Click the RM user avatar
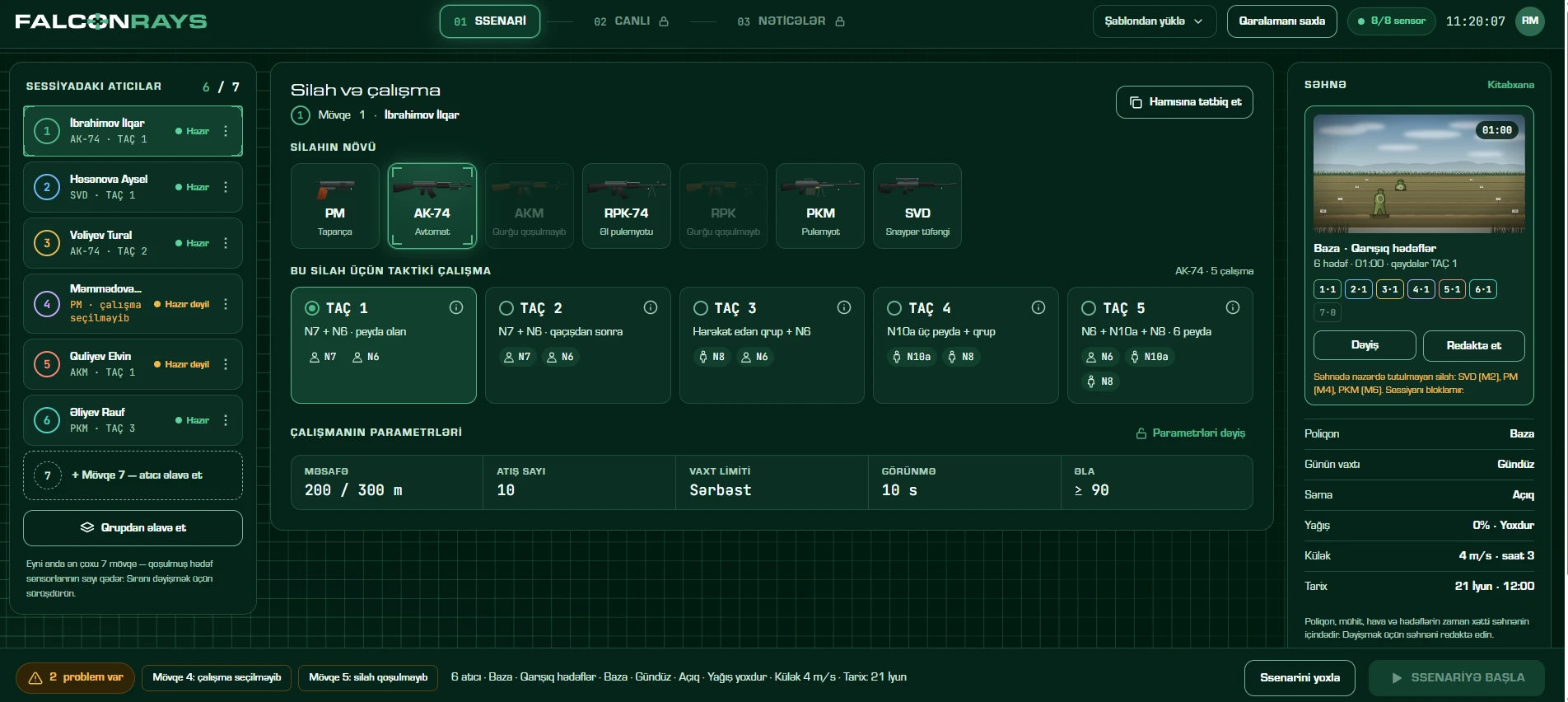This screenshot has height=702, width=1568. point(1530,21)
